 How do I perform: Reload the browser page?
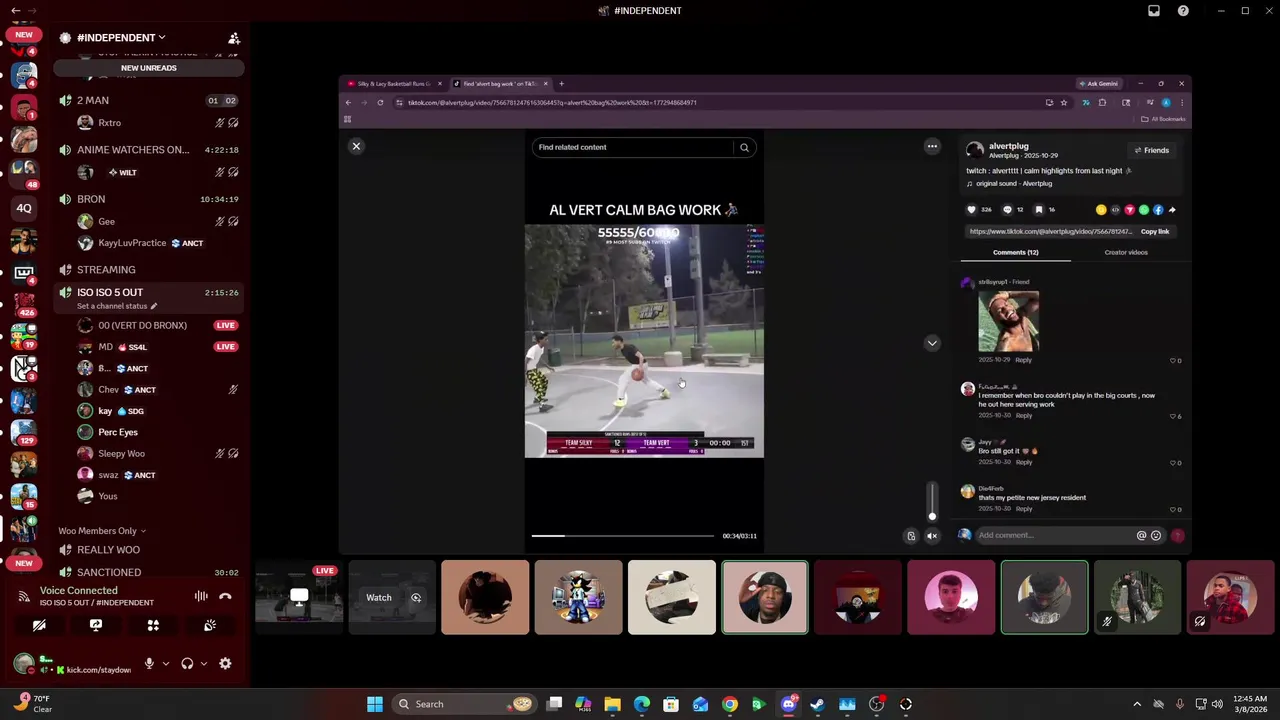[380, 102]
